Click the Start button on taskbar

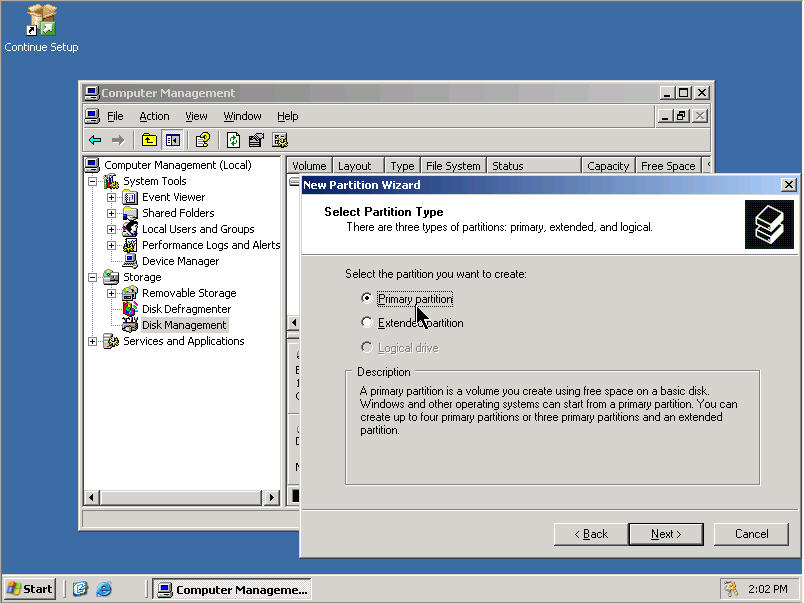coord(30,589)
